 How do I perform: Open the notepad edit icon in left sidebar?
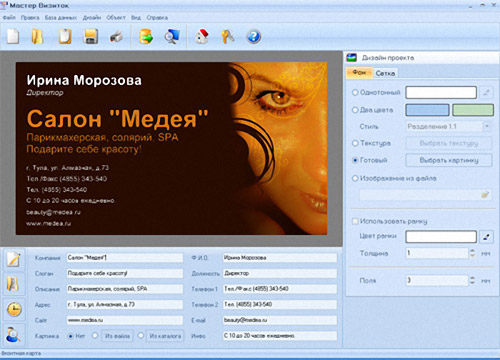tap(14, 259)
